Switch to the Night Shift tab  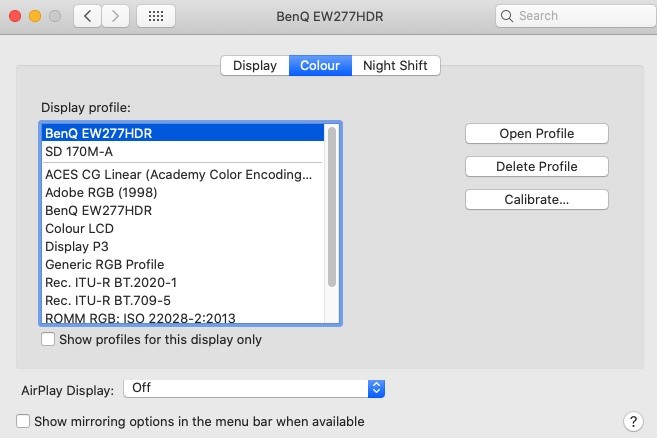click(x=395, y=66)
